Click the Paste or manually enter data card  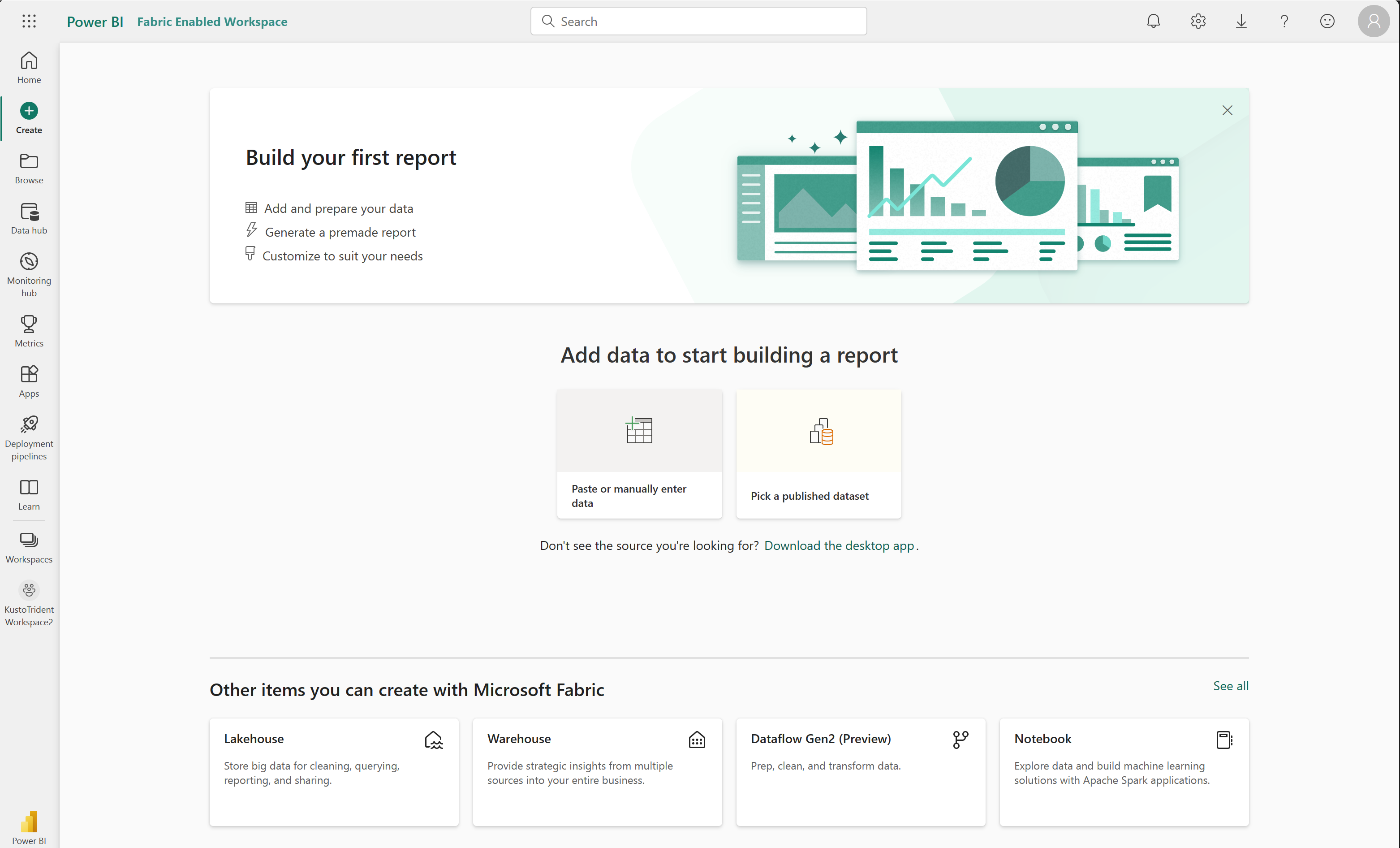tap(640, 454)
